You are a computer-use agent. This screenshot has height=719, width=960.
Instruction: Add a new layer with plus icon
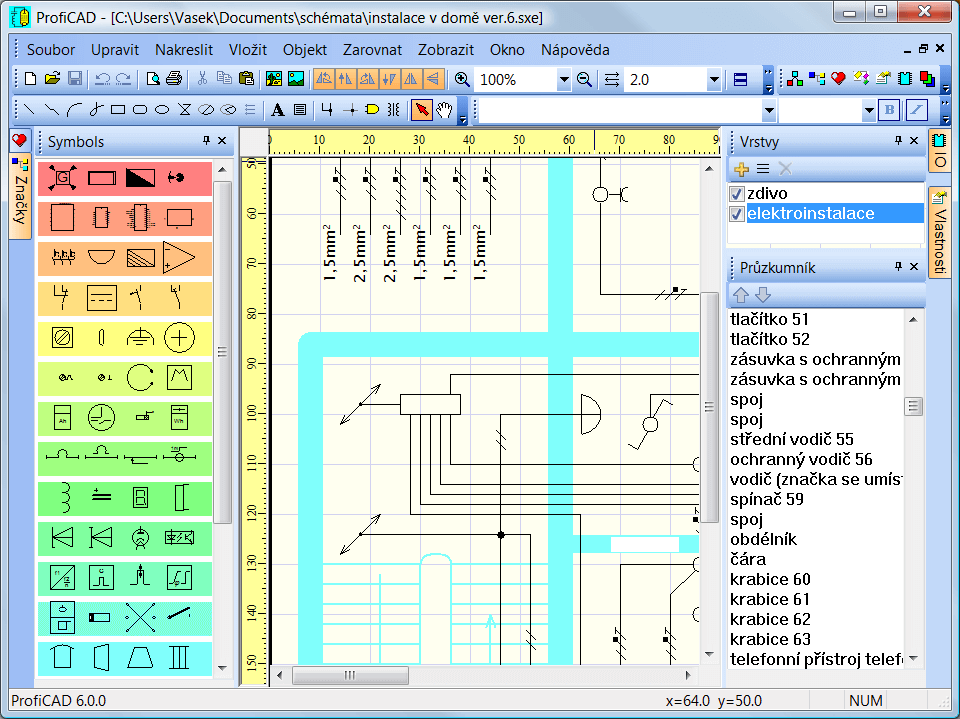(741, 169)
